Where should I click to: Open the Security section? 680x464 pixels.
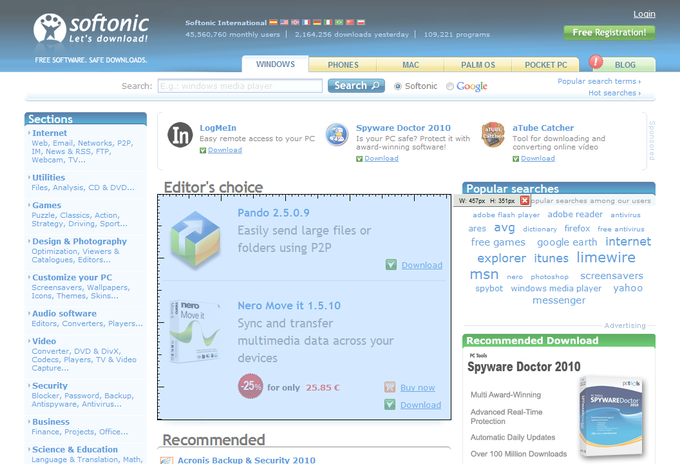[50, 386]
